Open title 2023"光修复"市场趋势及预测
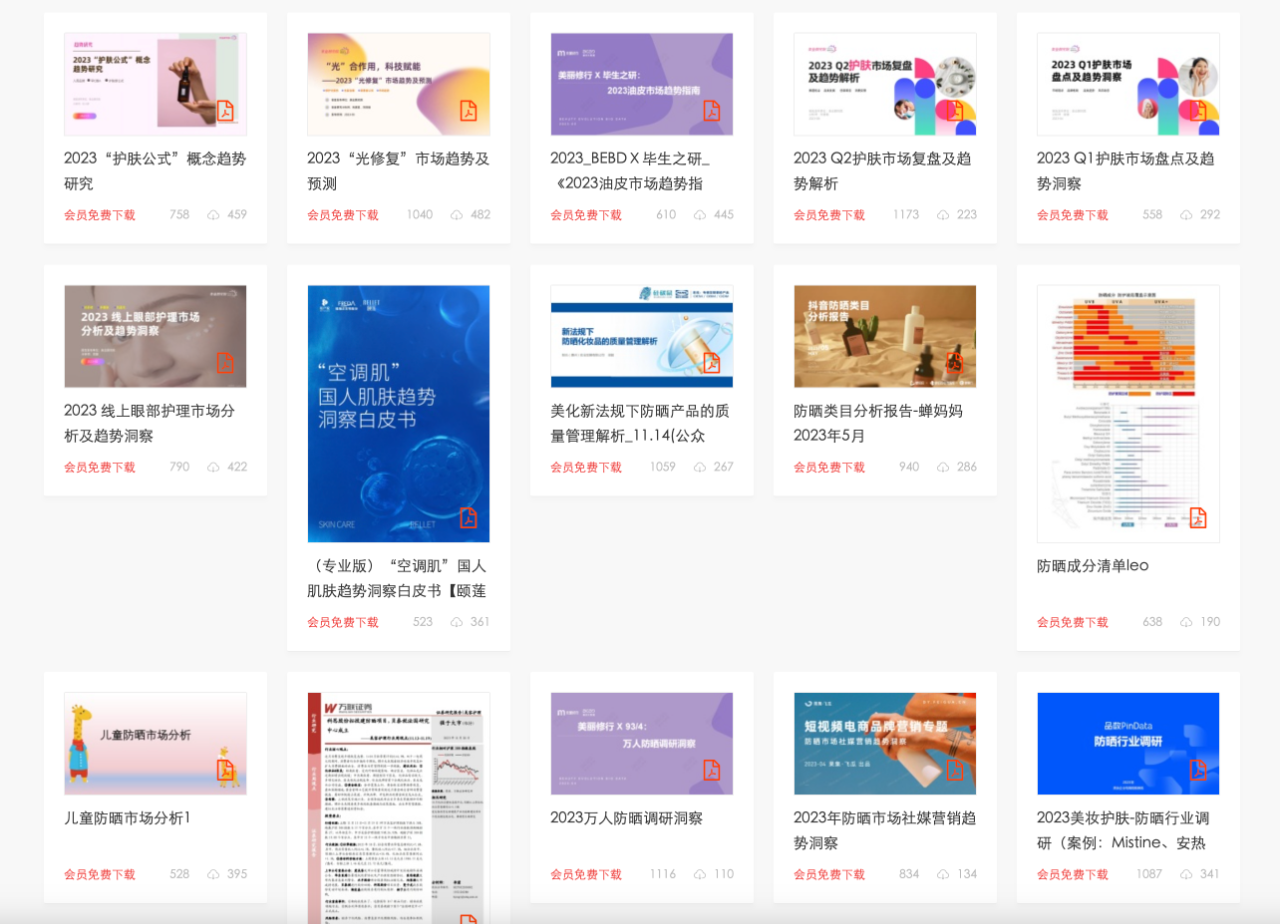 pos(398,171)
